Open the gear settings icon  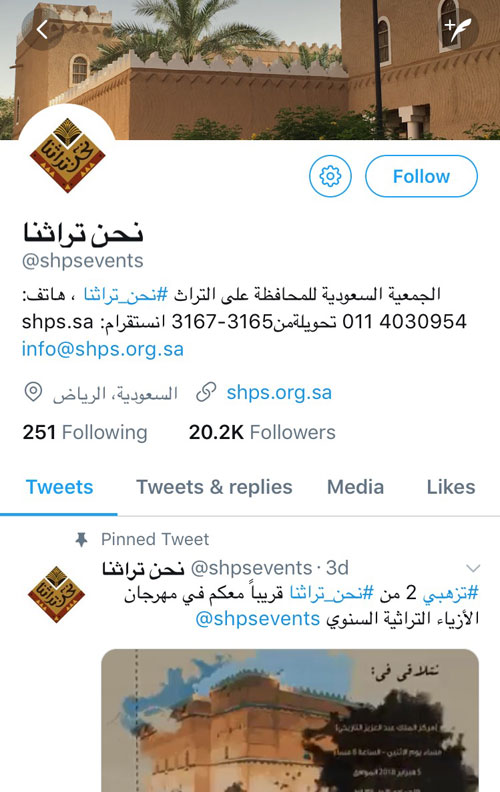(x=330, y=176)
